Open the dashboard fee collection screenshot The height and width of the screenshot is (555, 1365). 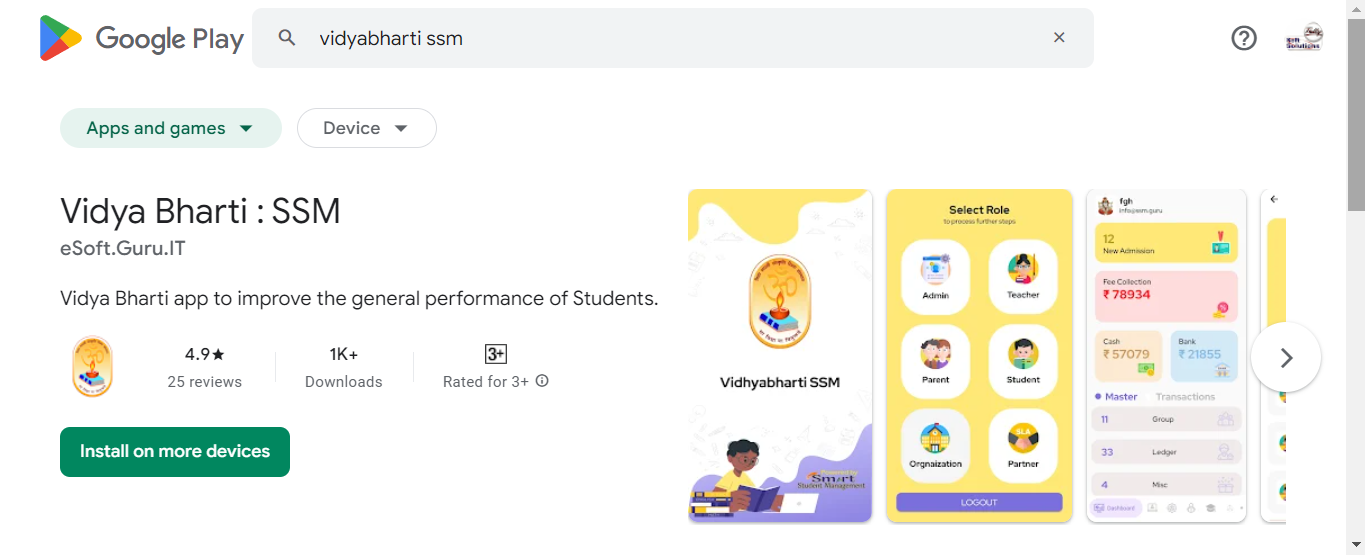click(1166, 355)
